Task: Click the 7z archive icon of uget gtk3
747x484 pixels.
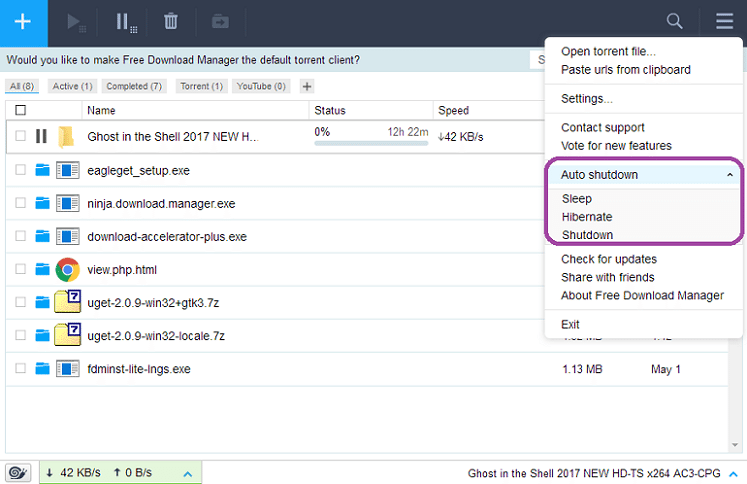Action: (x=68, y=302)
